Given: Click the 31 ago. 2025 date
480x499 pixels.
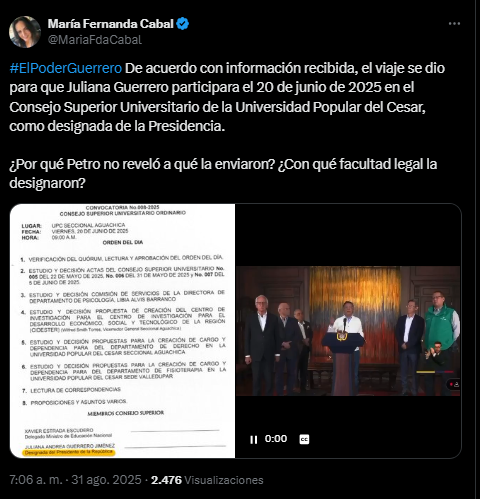Looking at the screenshot, I should coord(106,480).
